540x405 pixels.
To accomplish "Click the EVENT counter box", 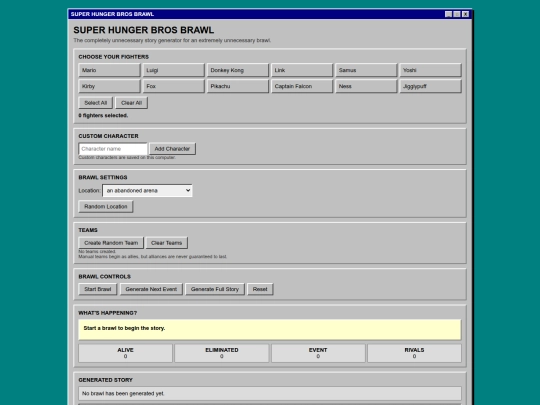I will pyautogui.click(x=318, y=353).
